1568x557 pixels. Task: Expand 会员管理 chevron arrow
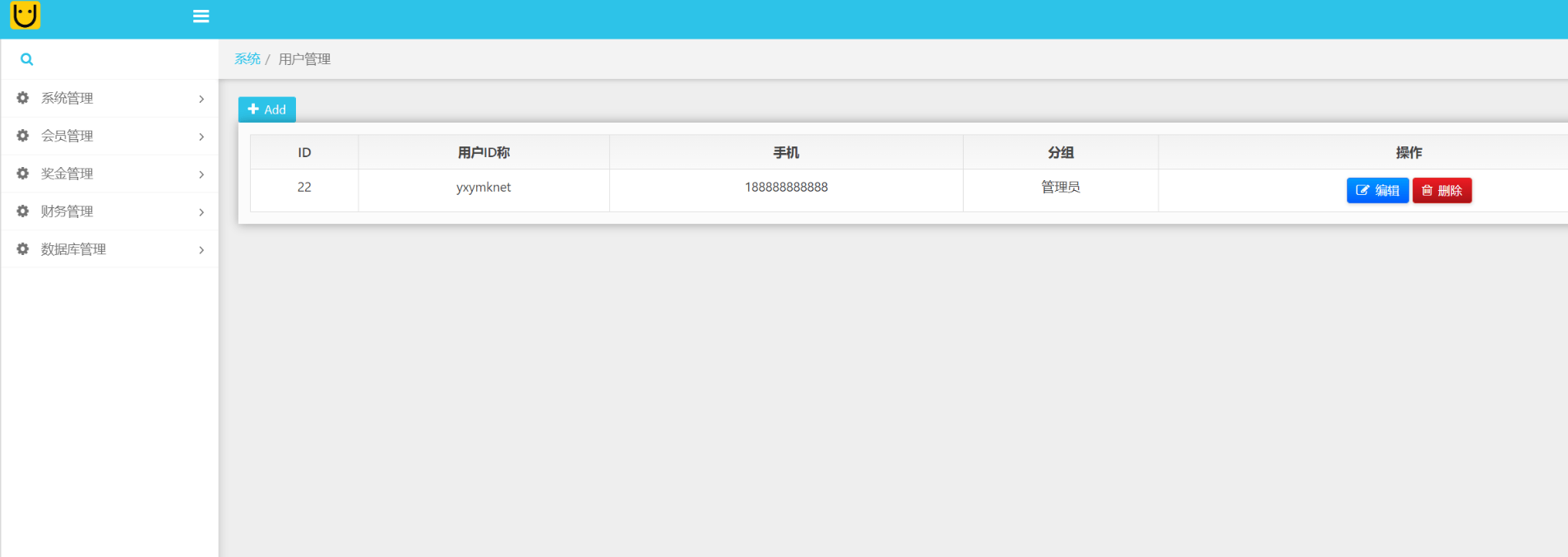point(201,137)
